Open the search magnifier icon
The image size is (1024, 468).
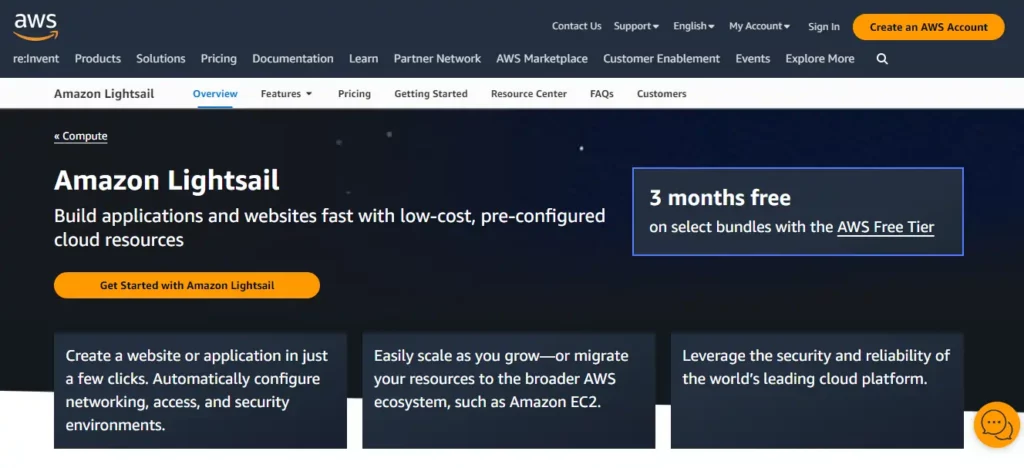(x=882, y=59)
